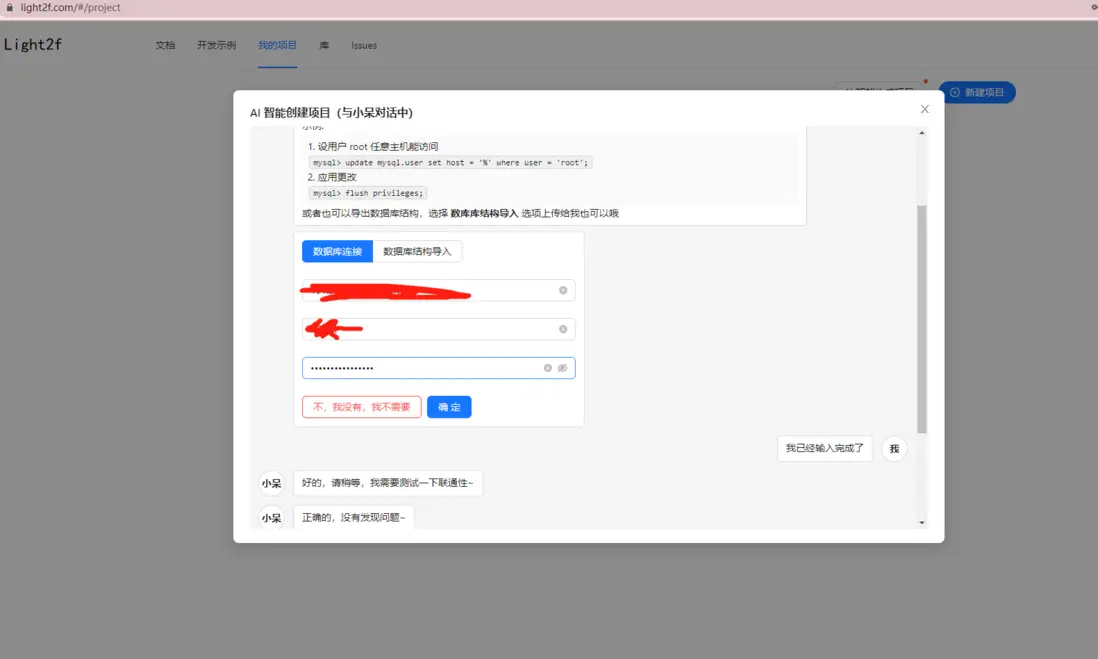Click the update mysql.user code snippet
This screenshot has width=1098, height=659.
point(451,162)
